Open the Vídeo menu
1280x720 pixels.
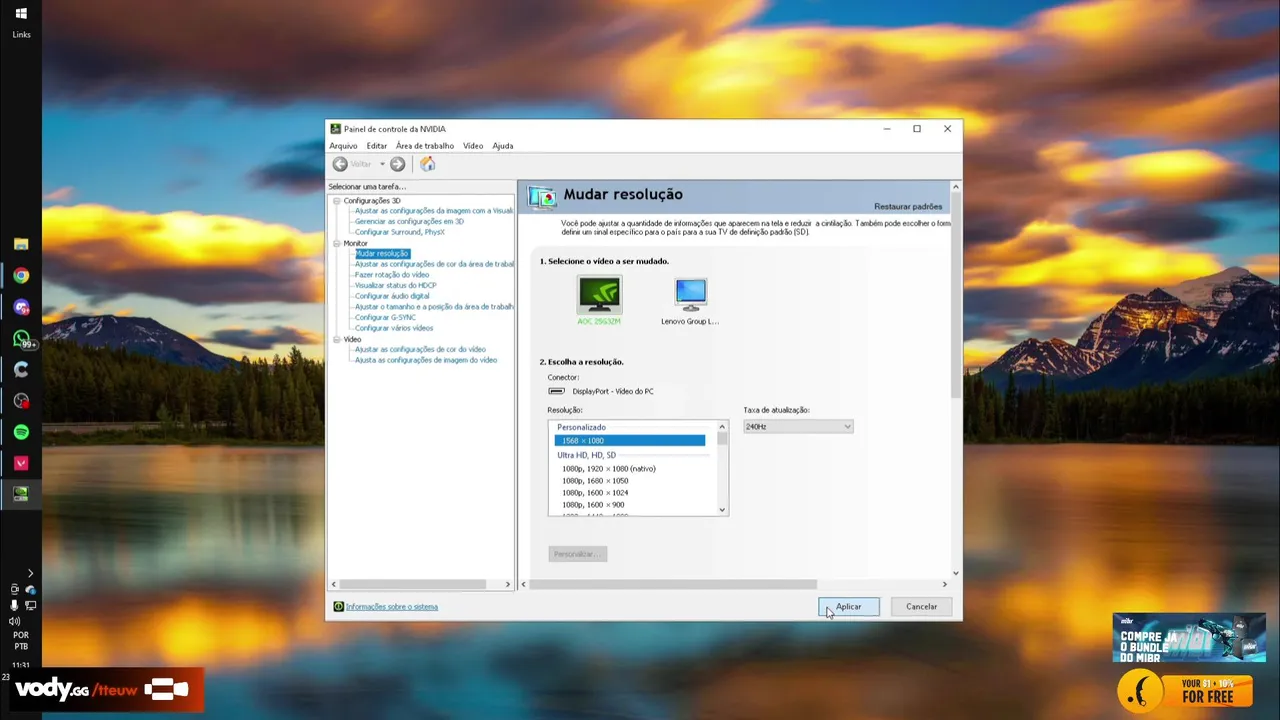point(473,146)
